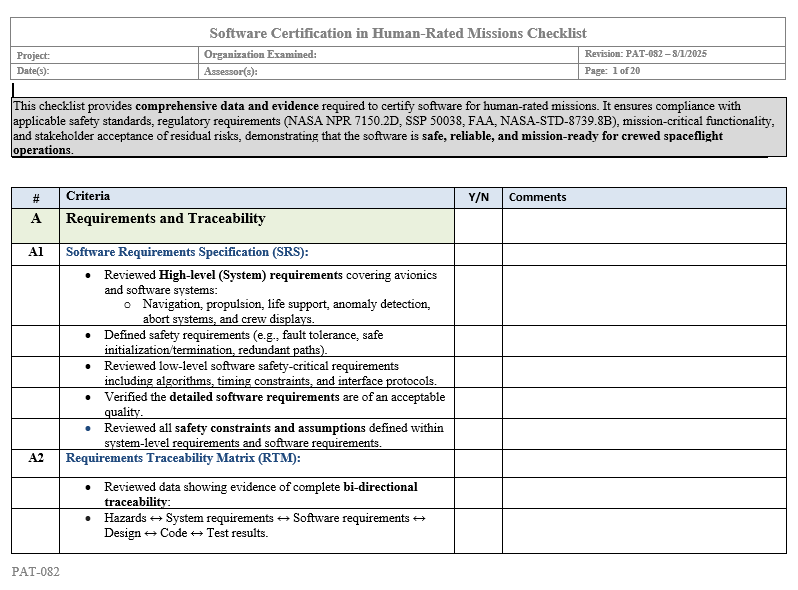Click the document title Software Certification Checklist
This screenshot has width=798, height=590.
[x=398, y=33]
